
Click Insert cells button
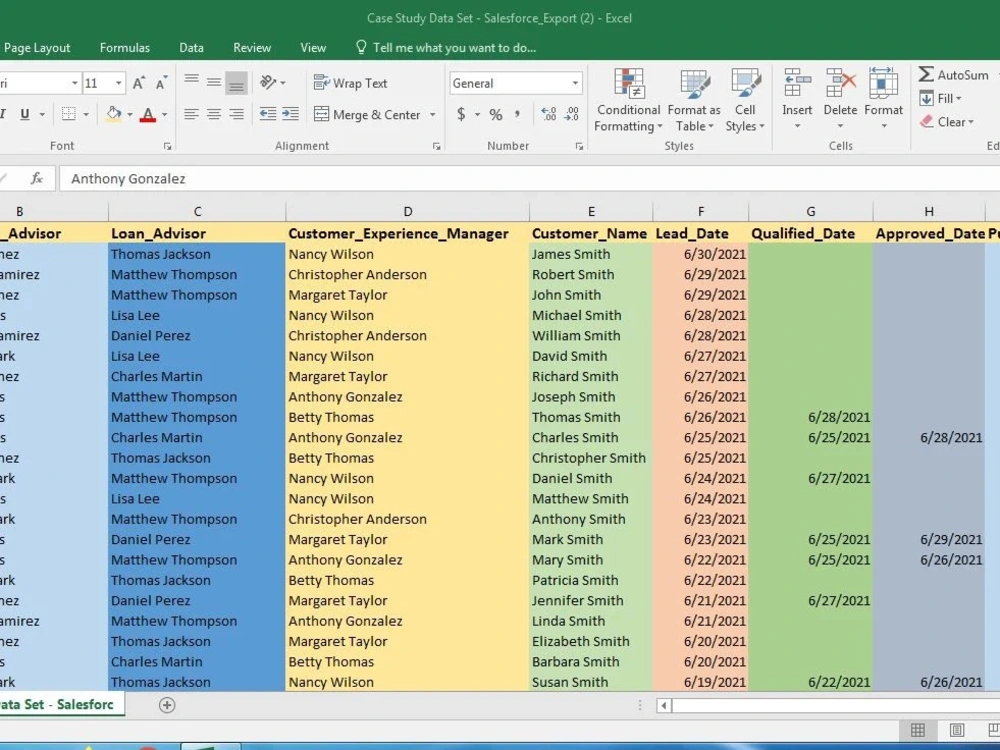pyautogui.click(x=797, y=99)
